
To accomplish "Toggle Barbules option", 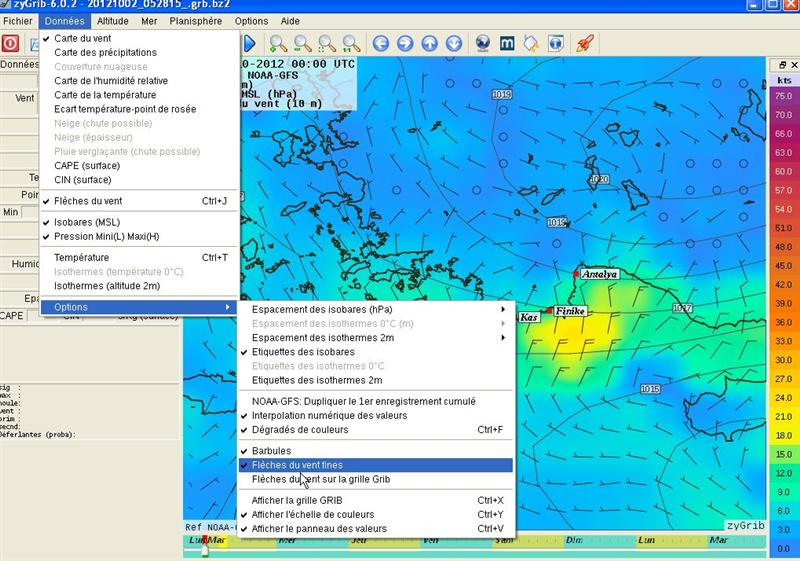I will tap(376, 451).
